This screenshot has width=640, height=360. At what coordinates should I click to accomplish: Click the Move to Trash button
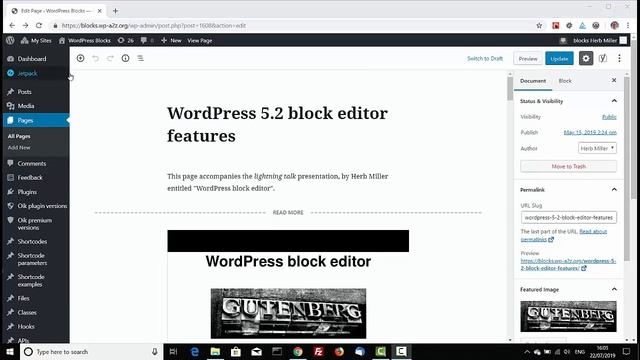point(569,167)
